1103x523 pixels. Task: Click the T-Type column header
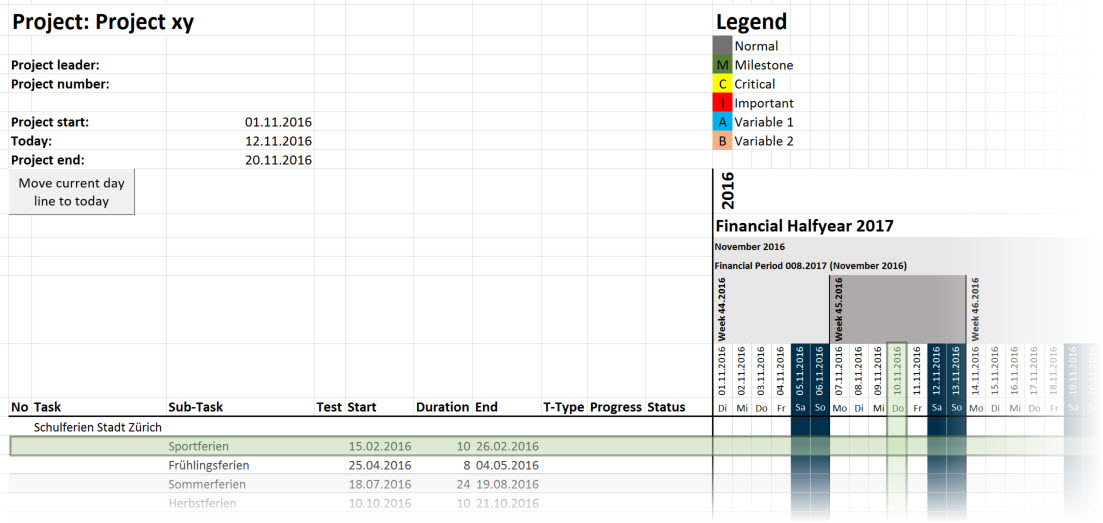click(x=564, y=407)
